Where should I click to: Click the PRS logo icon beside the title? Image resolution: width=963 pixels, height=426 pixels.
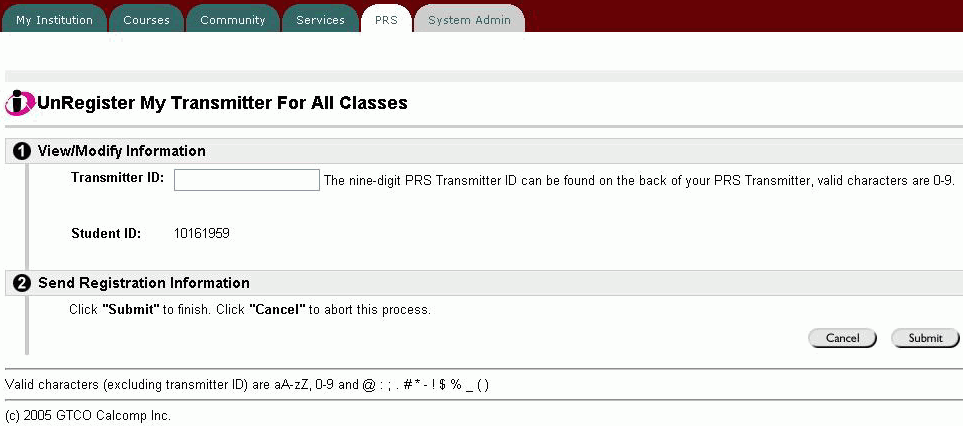(20, 102)
